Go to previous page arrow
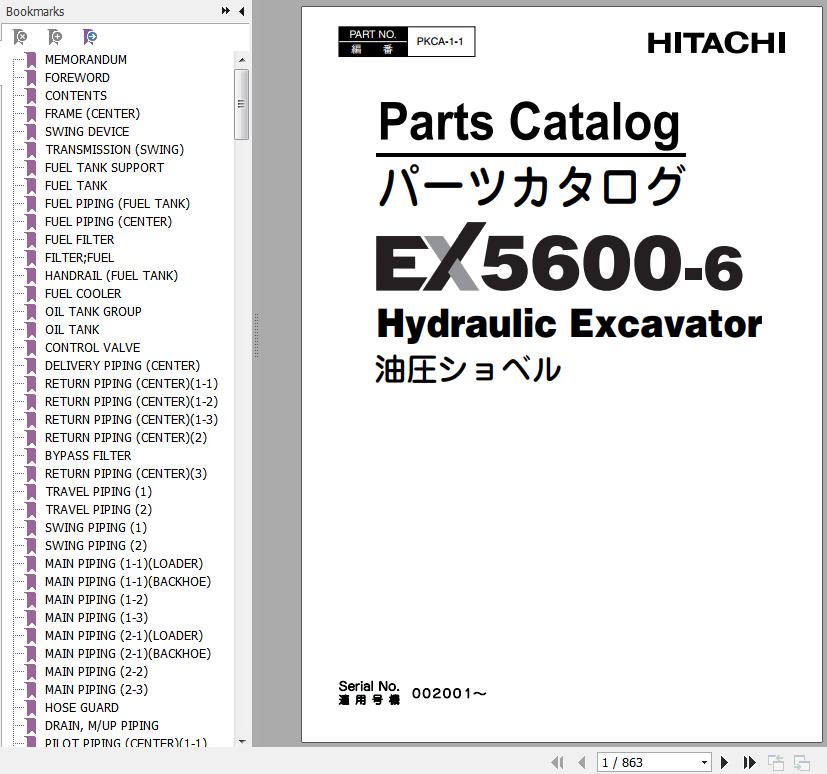This screenshot has width=827, height=774. pos(582,762)
